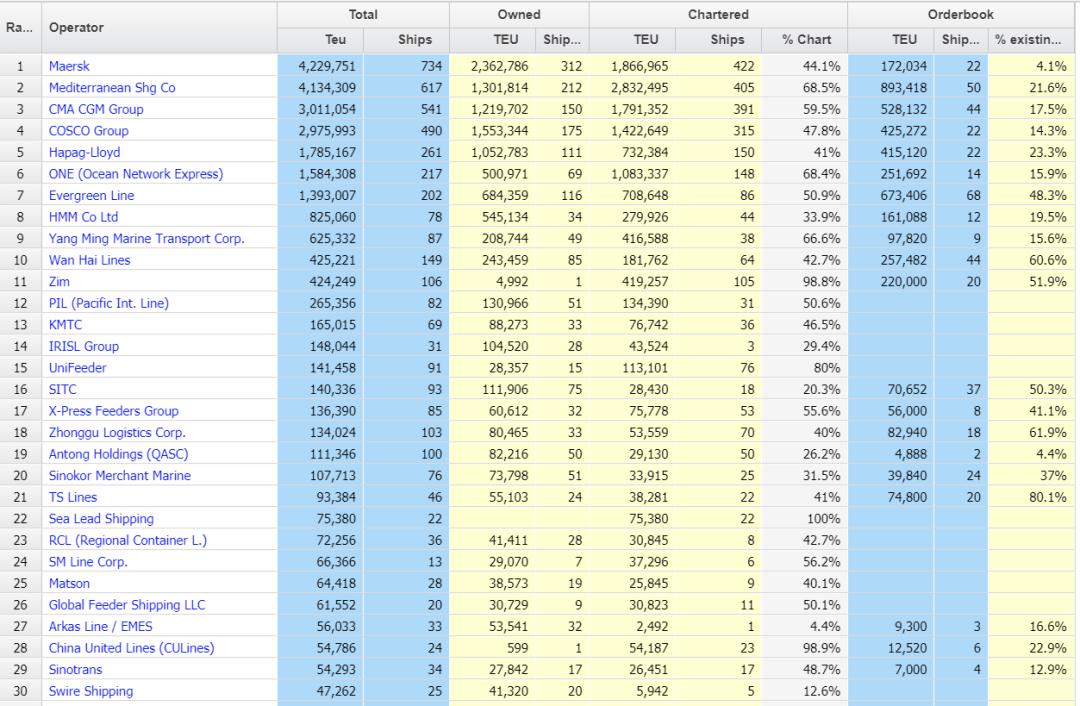Select the cell reading 4,134,309

(x=320, y=87)
